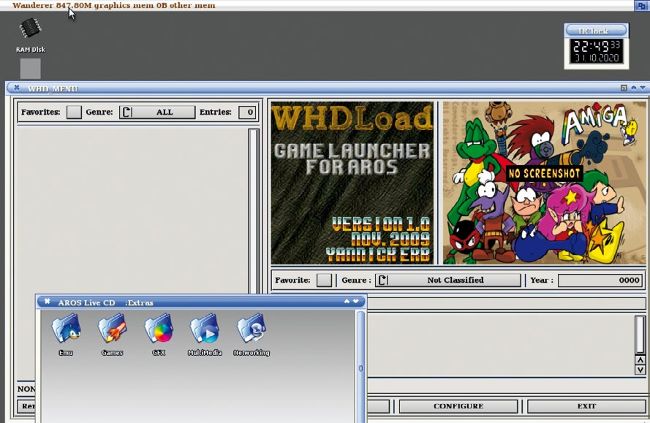Click the screen depth gadget in top-right corner
The image size is (650, 423).
tap(640, 5)
